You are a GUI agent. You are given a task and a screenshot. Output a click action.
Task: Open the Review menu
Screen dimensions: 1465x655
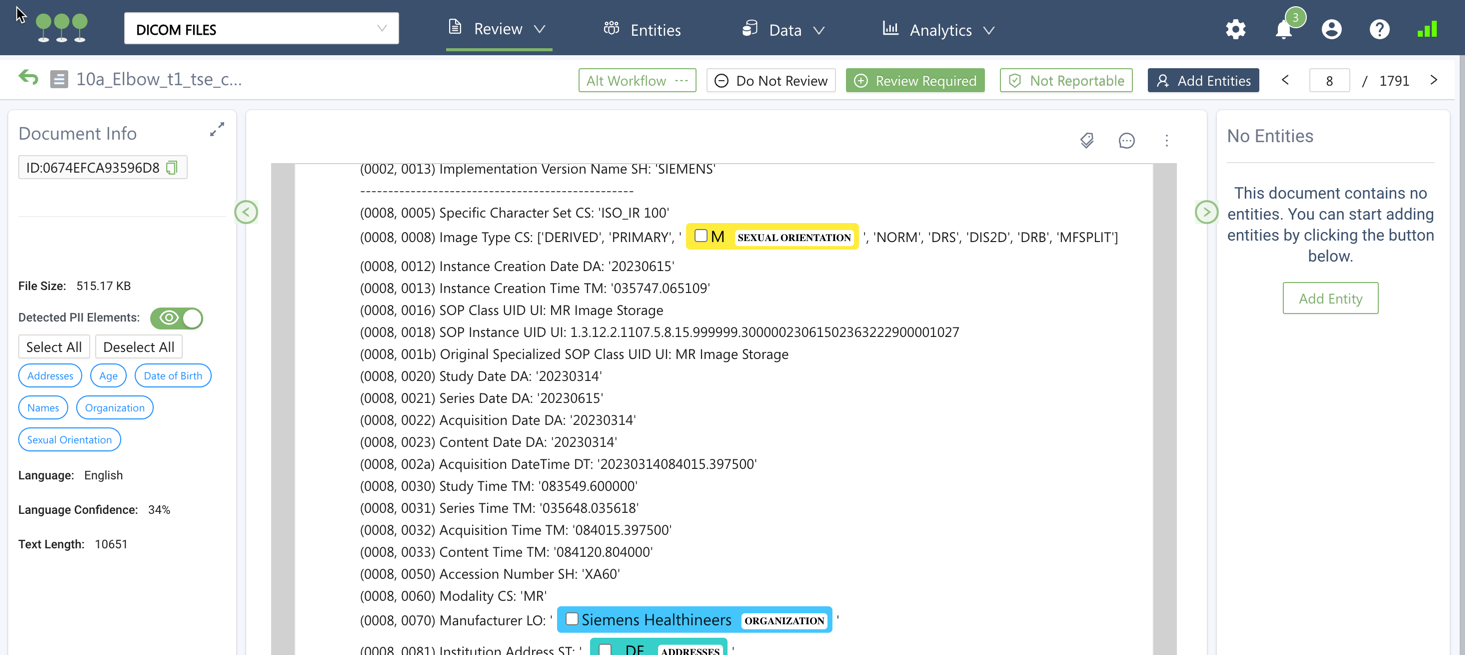pyautogui.click(x=497, y=29)
